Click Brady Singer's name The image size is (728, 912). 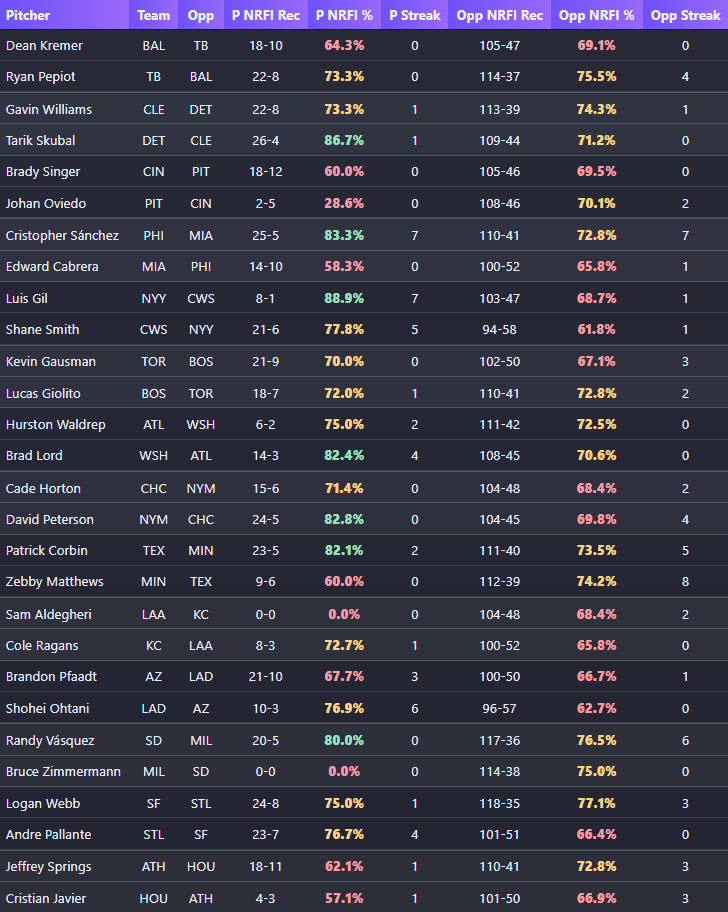point(43,172)
